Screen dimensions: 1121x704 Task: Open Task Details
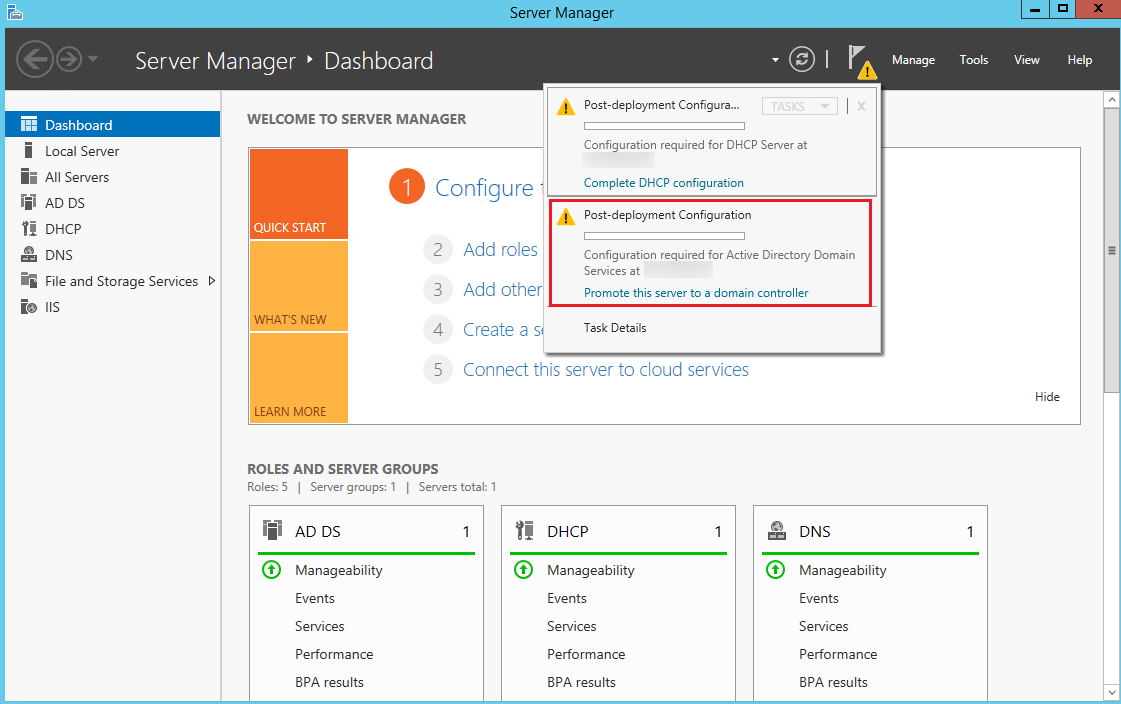point(615,328)
